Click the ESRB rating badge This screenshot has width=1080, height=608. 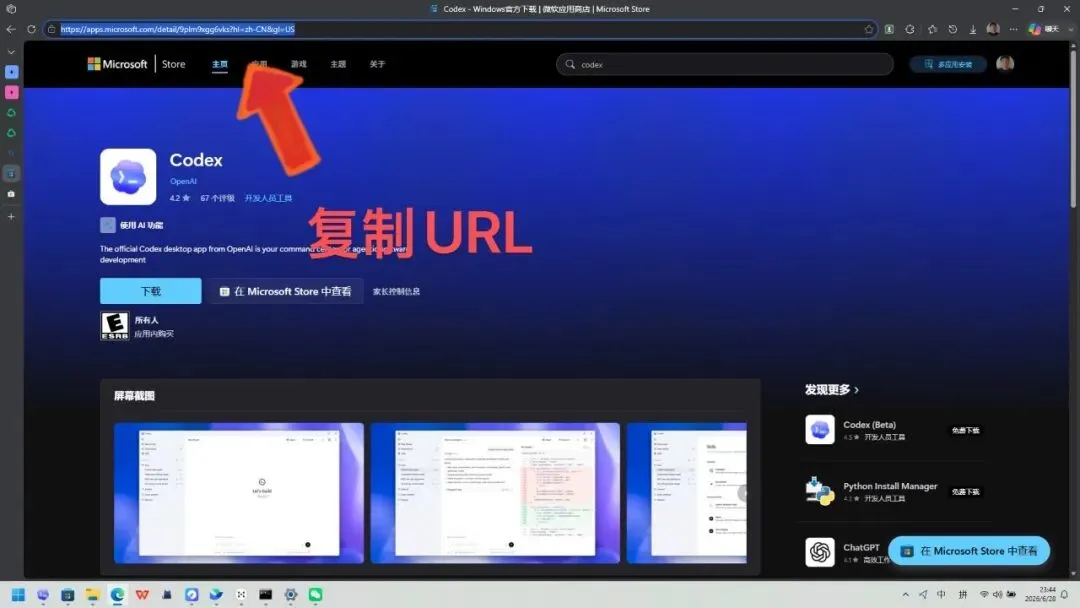[x=114, y=326]
